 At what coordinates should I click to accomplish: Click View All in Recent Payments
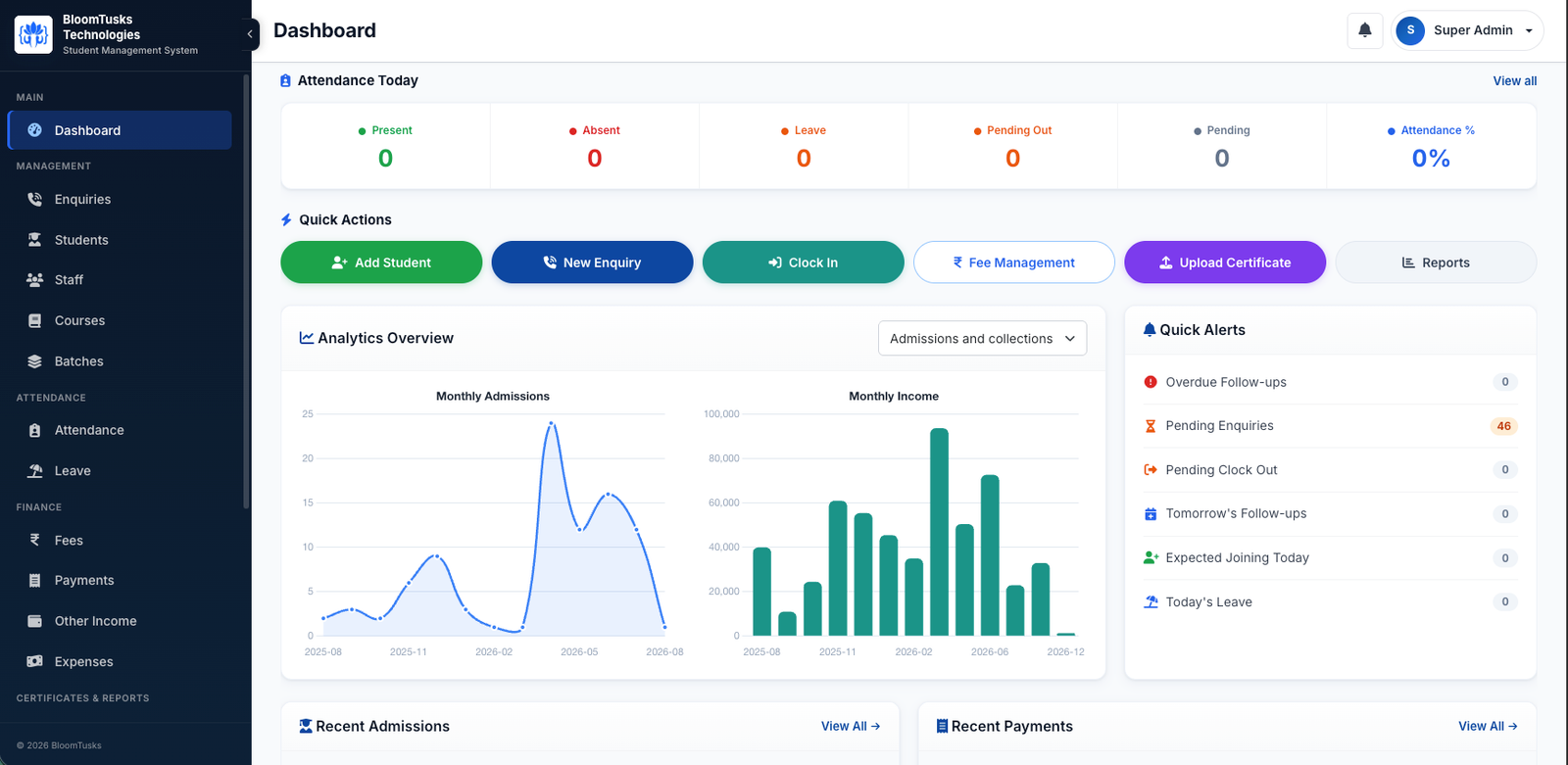tap(1488, 727)
